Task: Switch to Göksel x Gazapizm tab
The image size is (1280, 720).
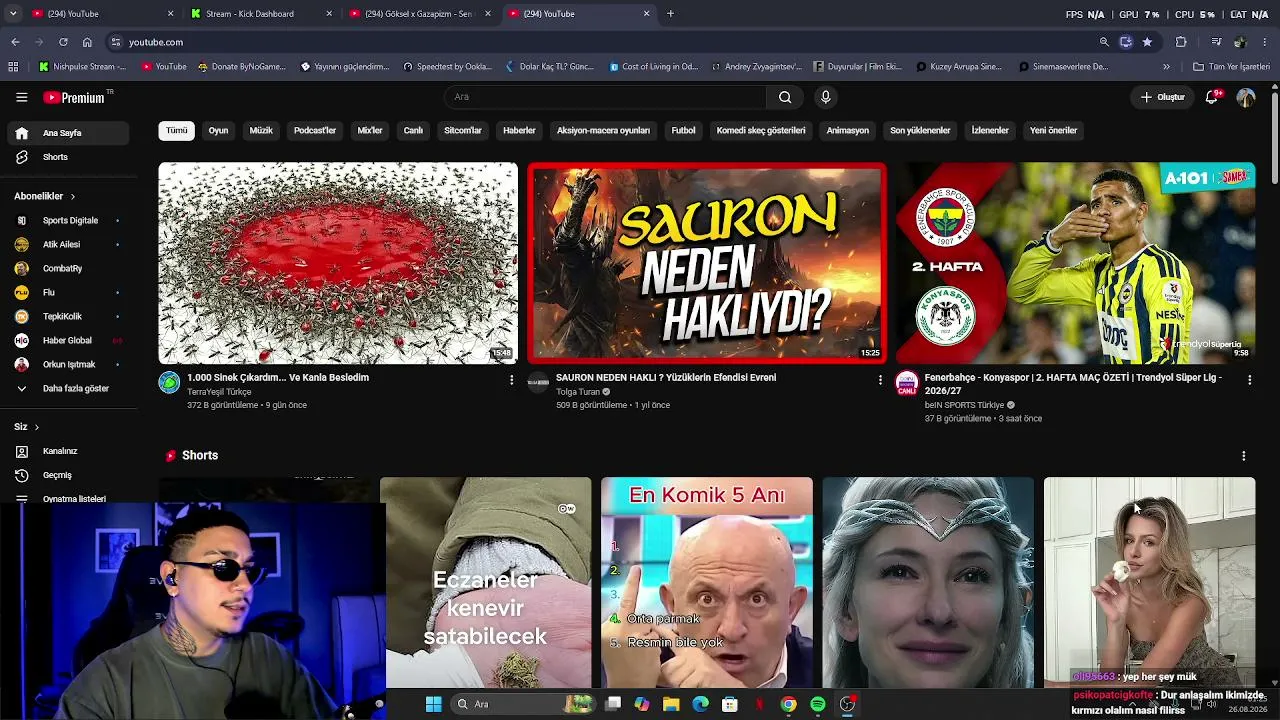Action: coord(420,14)
